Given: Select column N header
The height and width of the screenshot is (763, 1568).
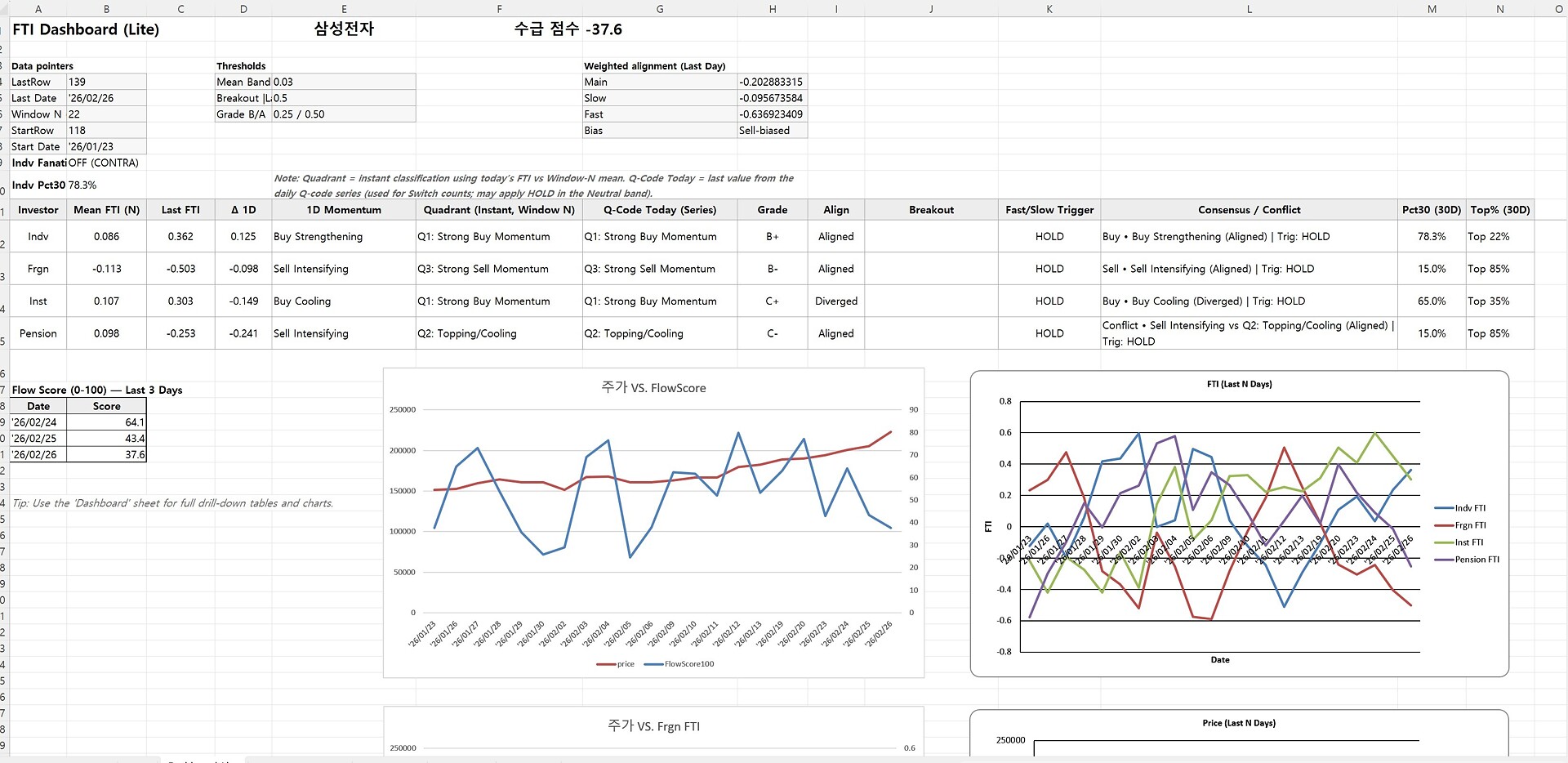Looking at the screenshot, I should pyautogui.click(x=1500, y=9).
